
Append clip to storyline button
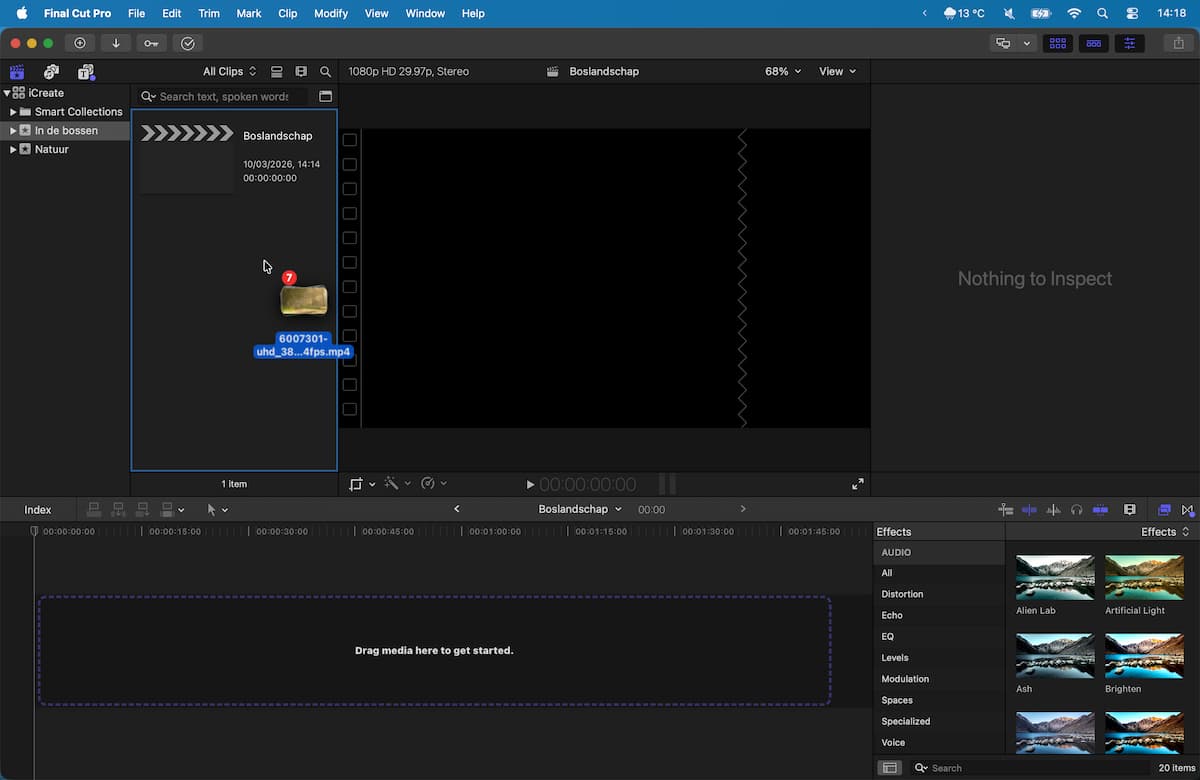click(143, 510)
